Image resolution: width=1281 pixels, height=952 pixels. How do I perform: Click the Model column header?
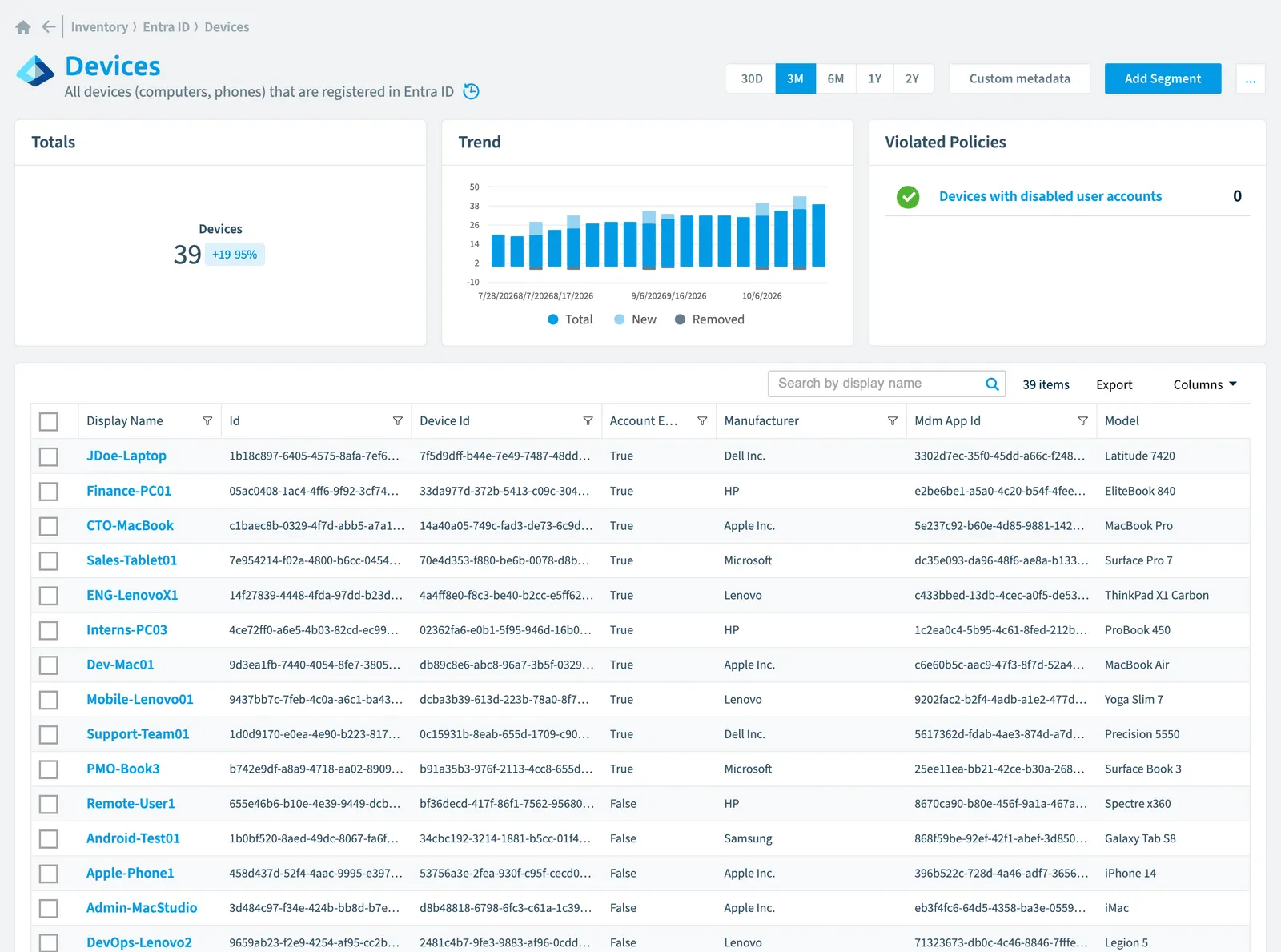point(1122,421)
